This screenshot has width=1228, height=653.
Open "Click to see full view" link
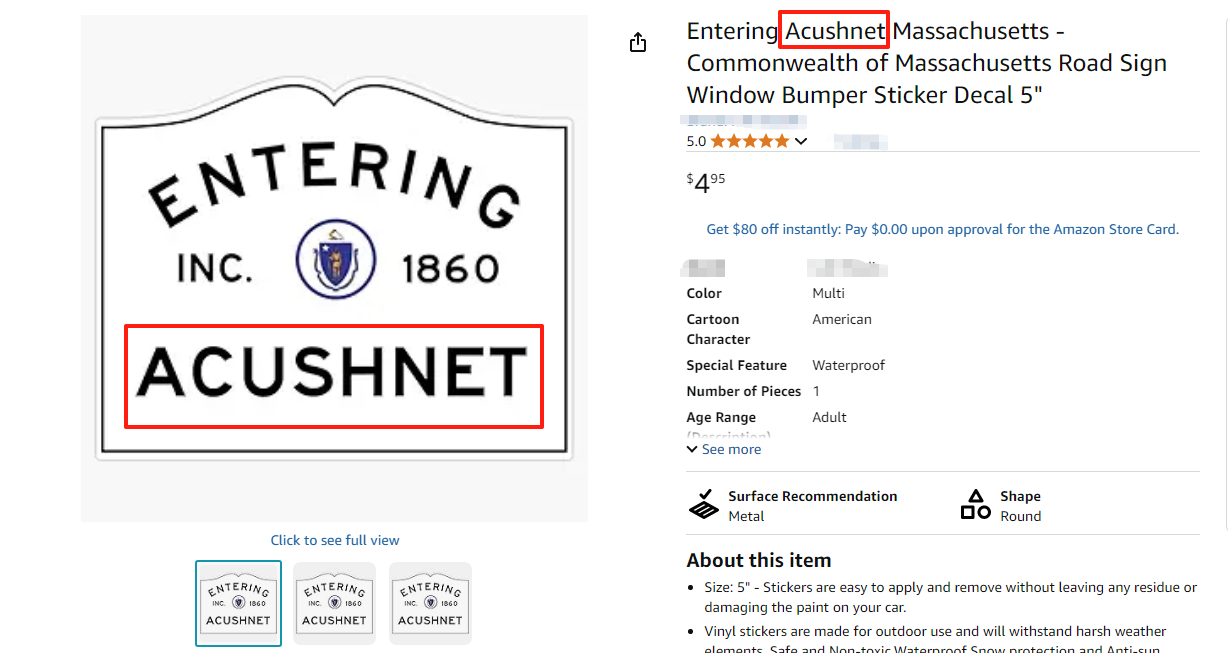pos(335,540)
